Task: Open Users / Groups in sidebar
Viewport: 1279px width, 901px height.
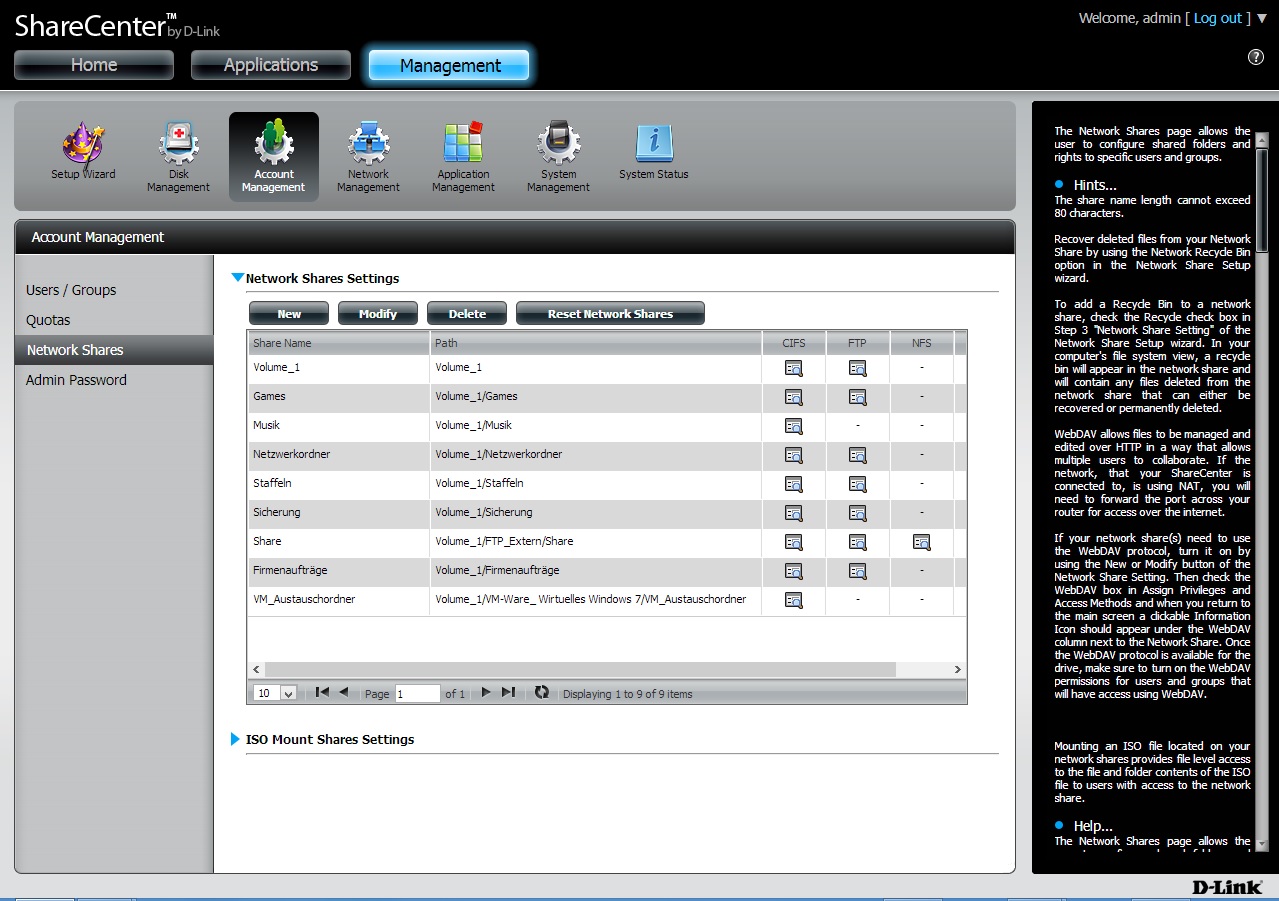Action: (x=71, y=290)
